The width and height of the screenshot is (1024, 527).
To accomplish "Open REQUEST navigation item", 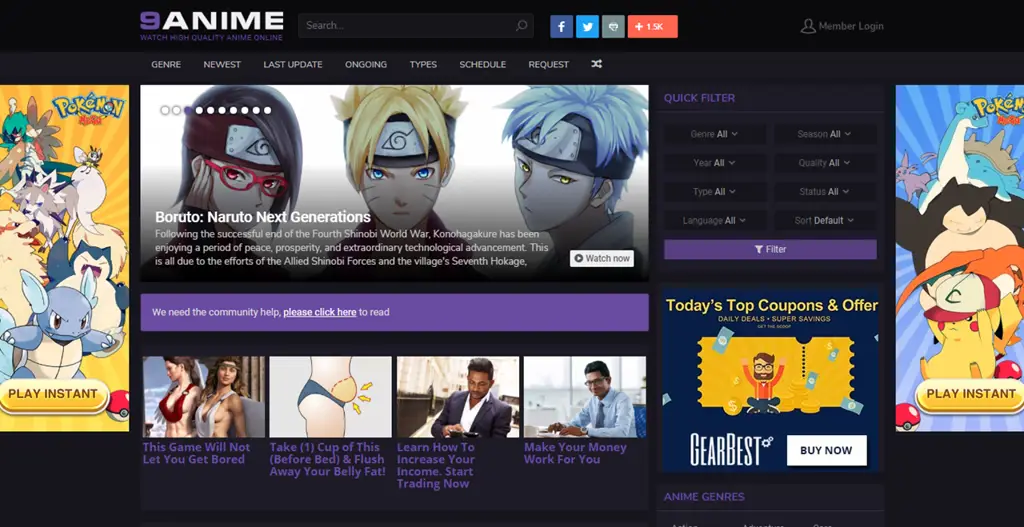I will pos(549,64).
